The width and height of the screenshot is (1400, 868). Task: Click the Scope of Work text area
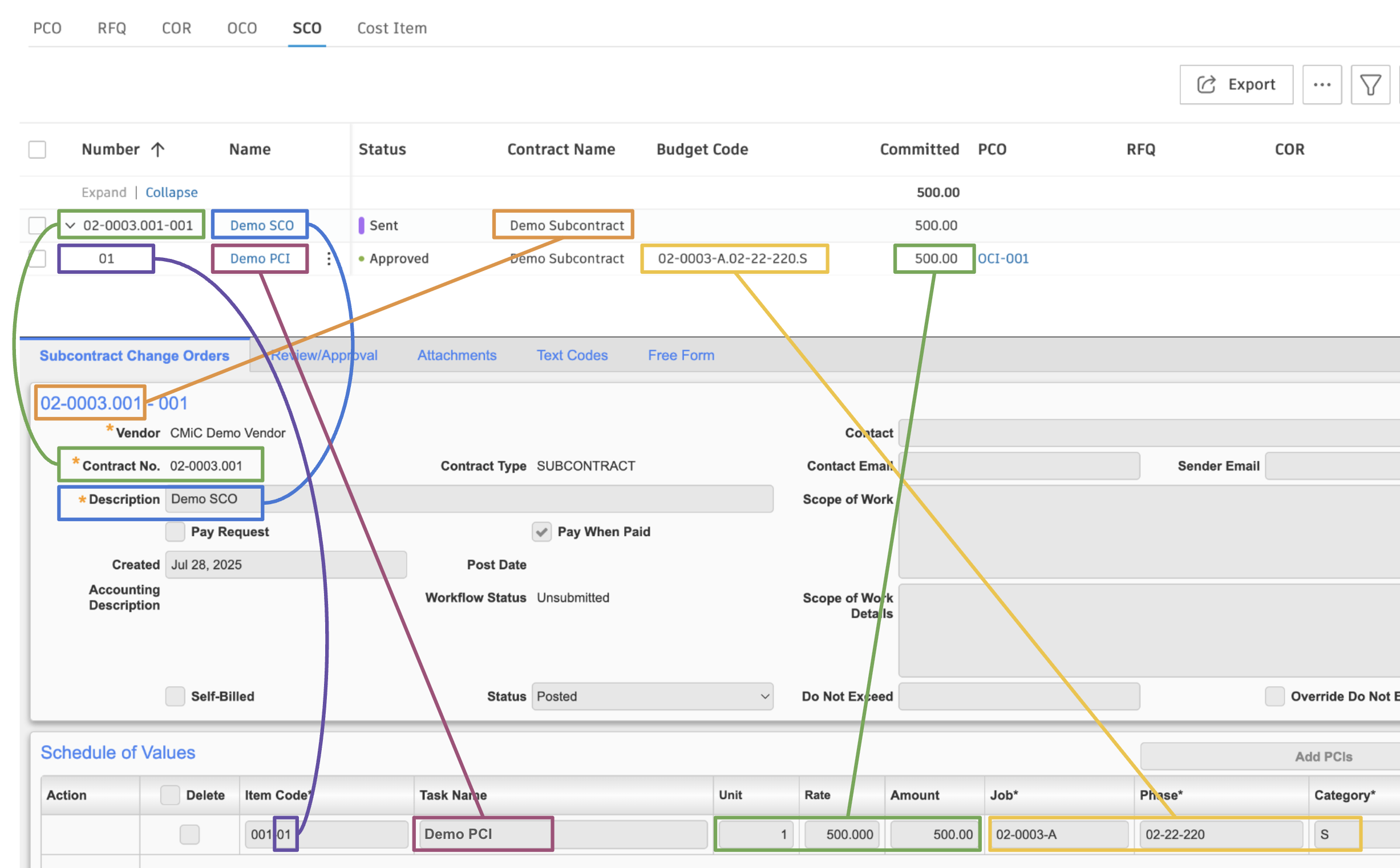(1149, 532)
